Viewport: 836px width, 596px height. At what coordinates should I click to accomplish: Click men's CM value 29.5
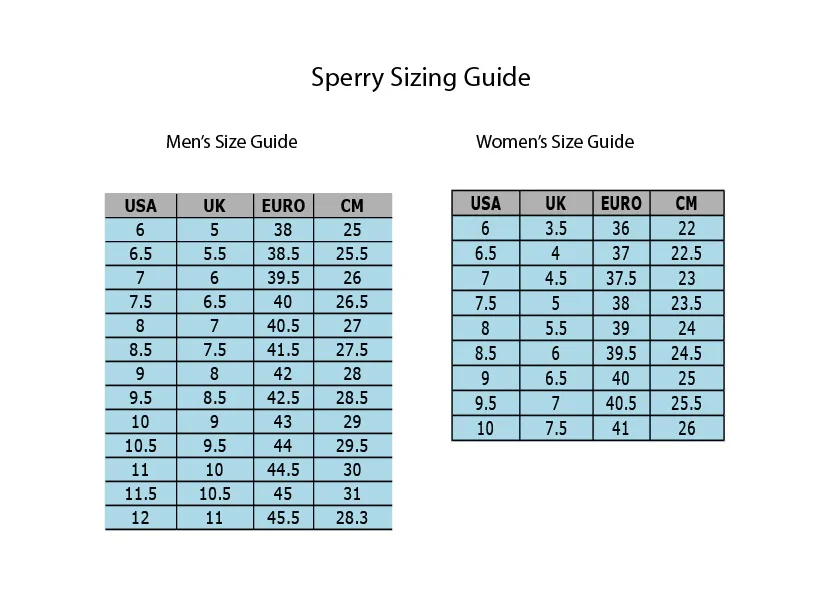[352, 446]
